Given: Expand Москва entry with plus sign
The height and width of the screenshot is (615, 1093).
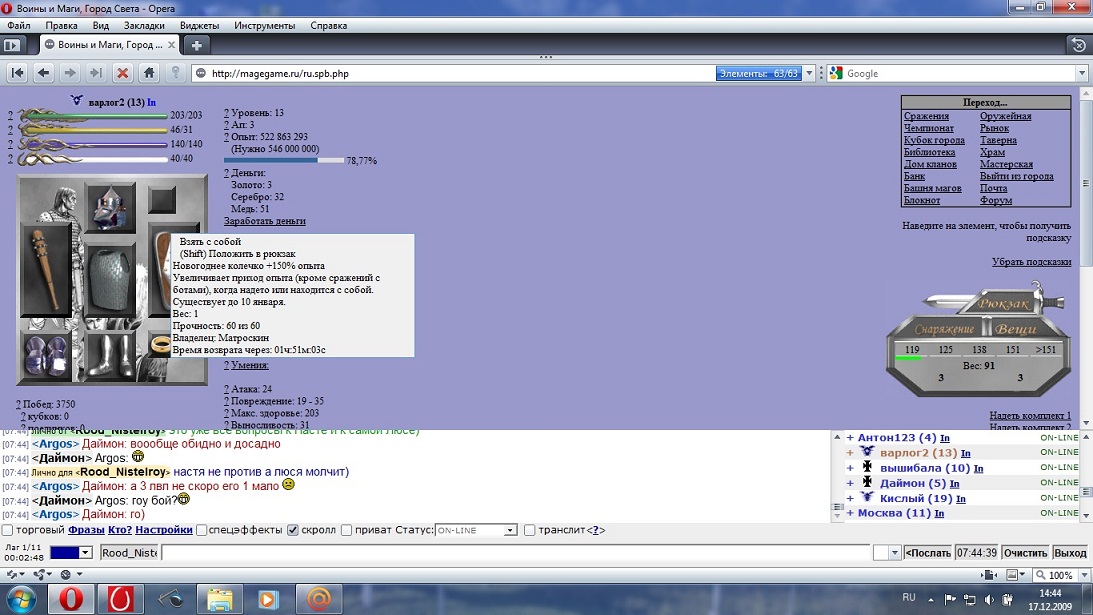Looking at the screenshot, I should pyautogui.click(x=850, y=513).
